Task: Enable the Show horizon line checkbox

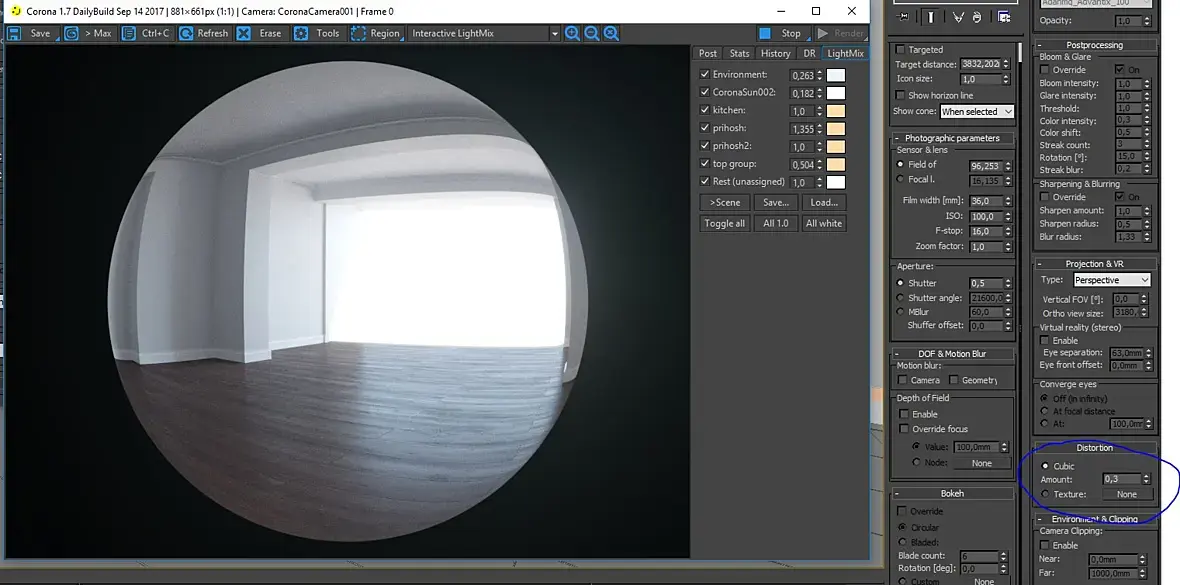Action: [x=900, y=95]
